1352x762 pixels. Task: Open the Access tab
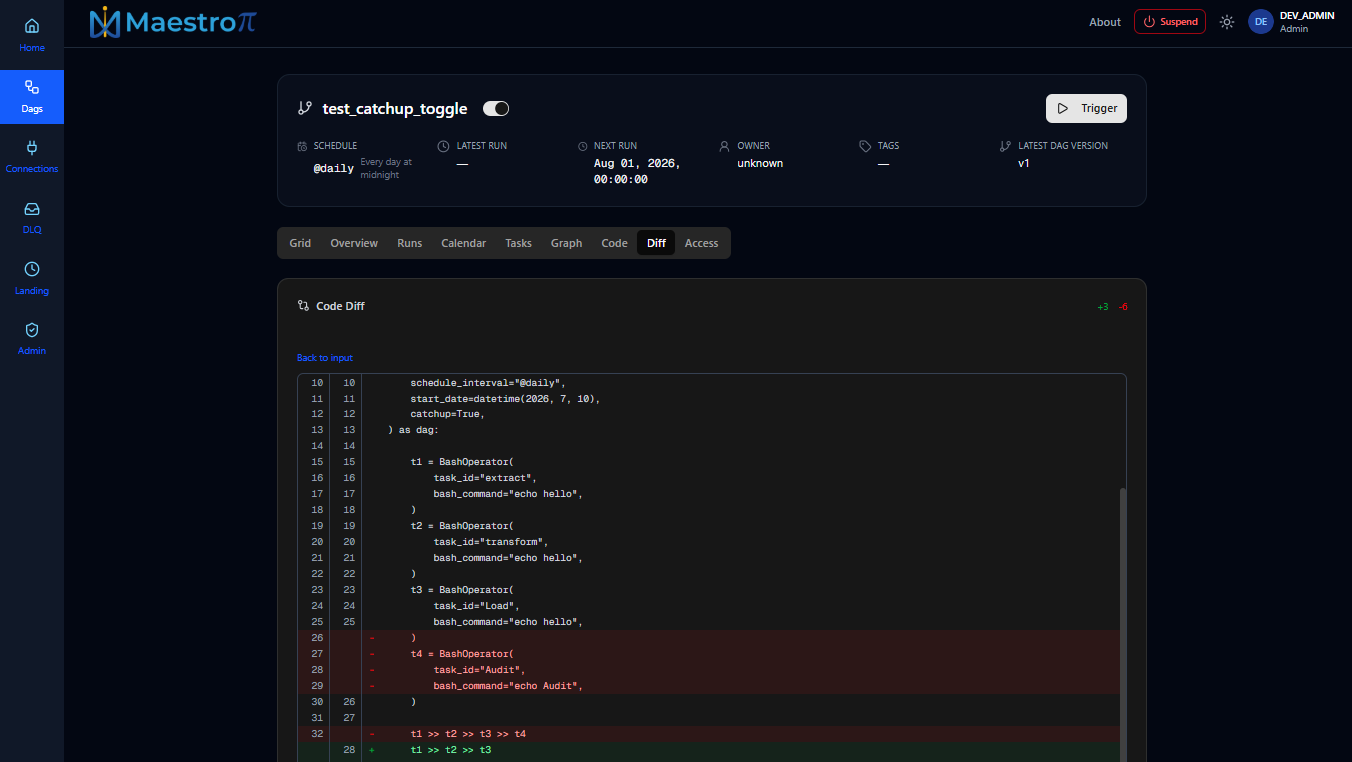pyautogui.click(x=701, y=243)
